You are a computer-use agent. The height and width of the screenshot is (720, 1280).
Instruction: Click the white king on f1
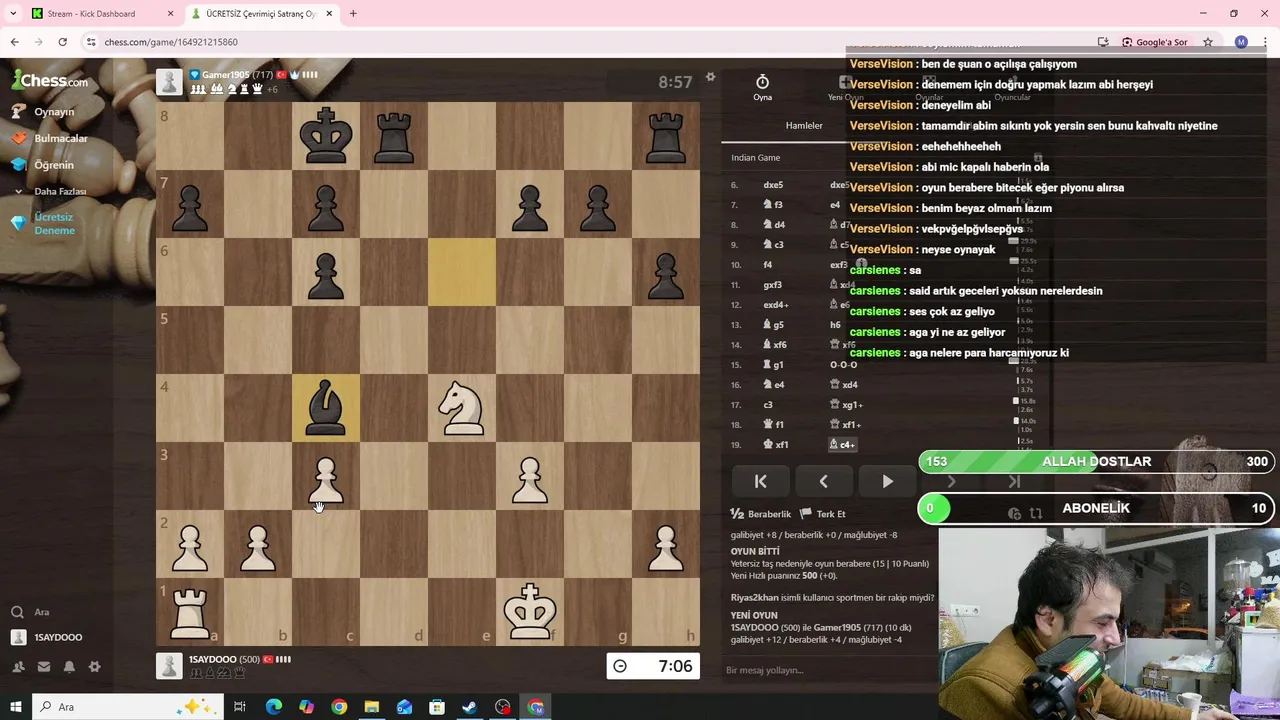tap(530, 612)
